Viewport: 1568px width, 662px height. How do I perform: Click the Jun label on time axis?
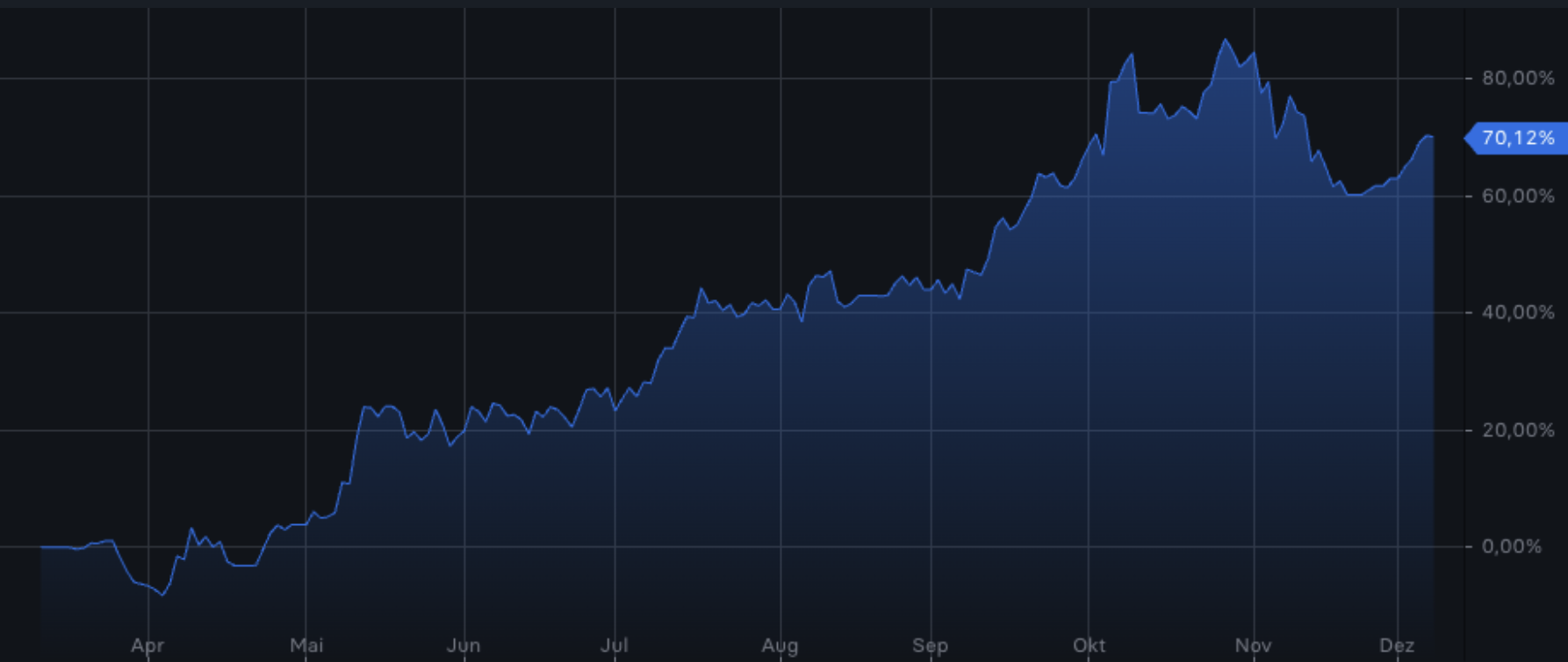[464, 646]
